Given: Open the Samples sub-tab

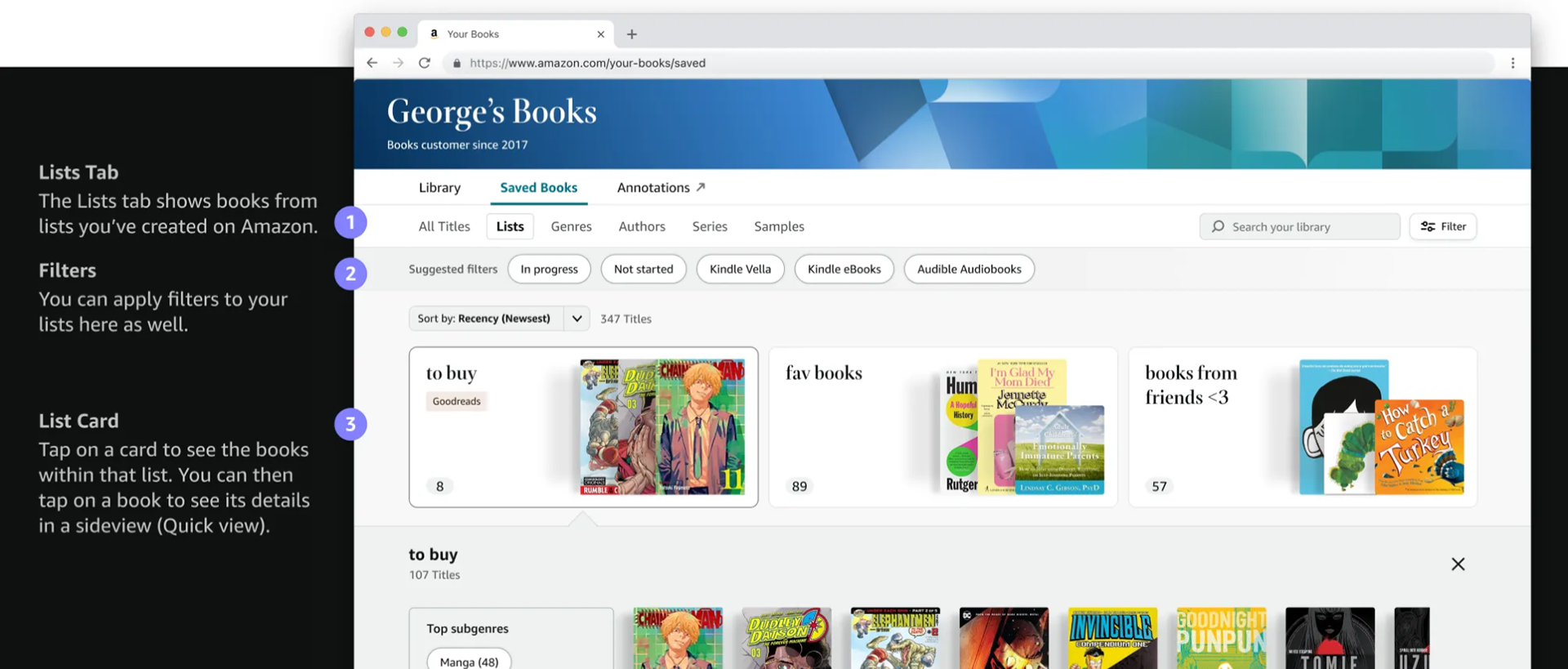Looking at the screenshot, I should [x=779, y=226].
